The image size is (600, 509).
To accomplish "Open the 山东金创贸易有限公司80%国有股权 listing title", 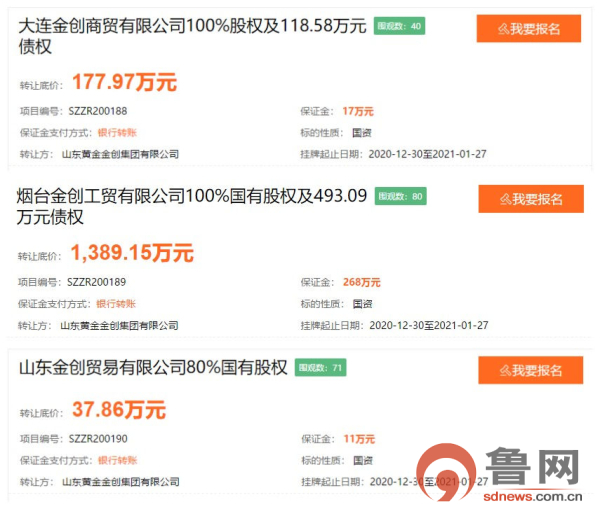I will click(153, 367).
